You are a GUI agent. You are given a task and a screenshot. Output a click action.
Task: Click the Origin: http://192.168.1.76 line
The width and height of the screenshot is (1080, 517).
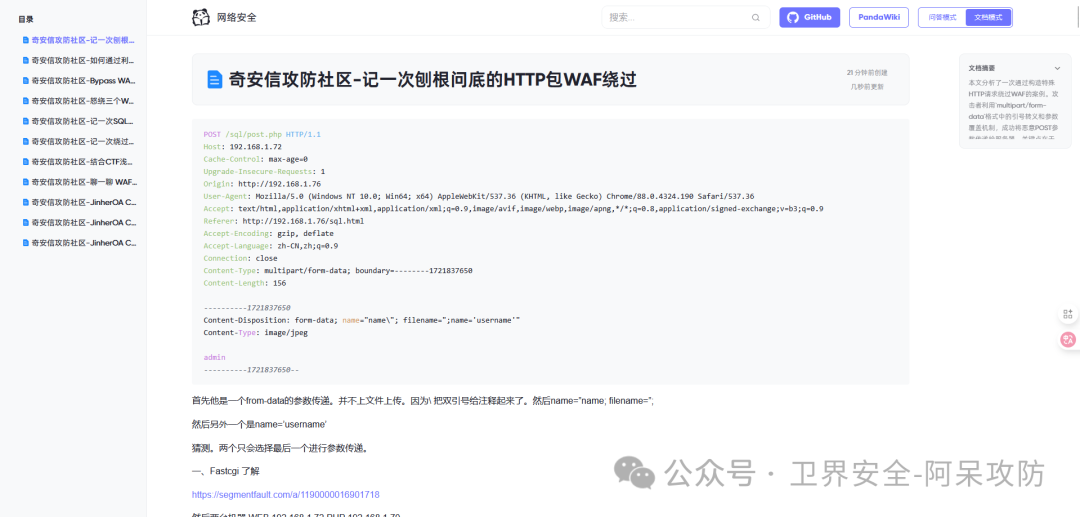262,184
